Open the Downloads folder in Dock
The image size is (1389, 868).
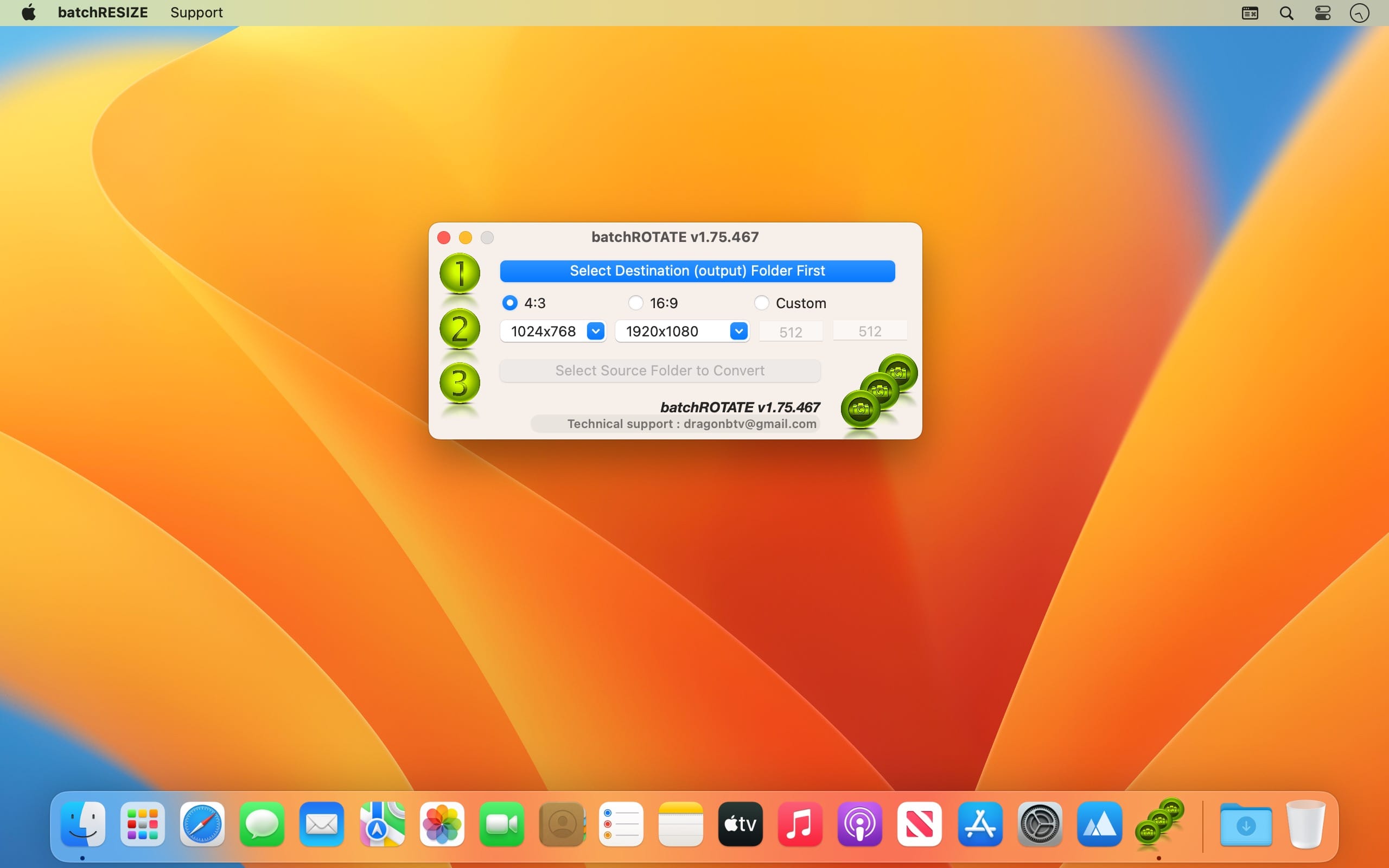coord(1246,825)
